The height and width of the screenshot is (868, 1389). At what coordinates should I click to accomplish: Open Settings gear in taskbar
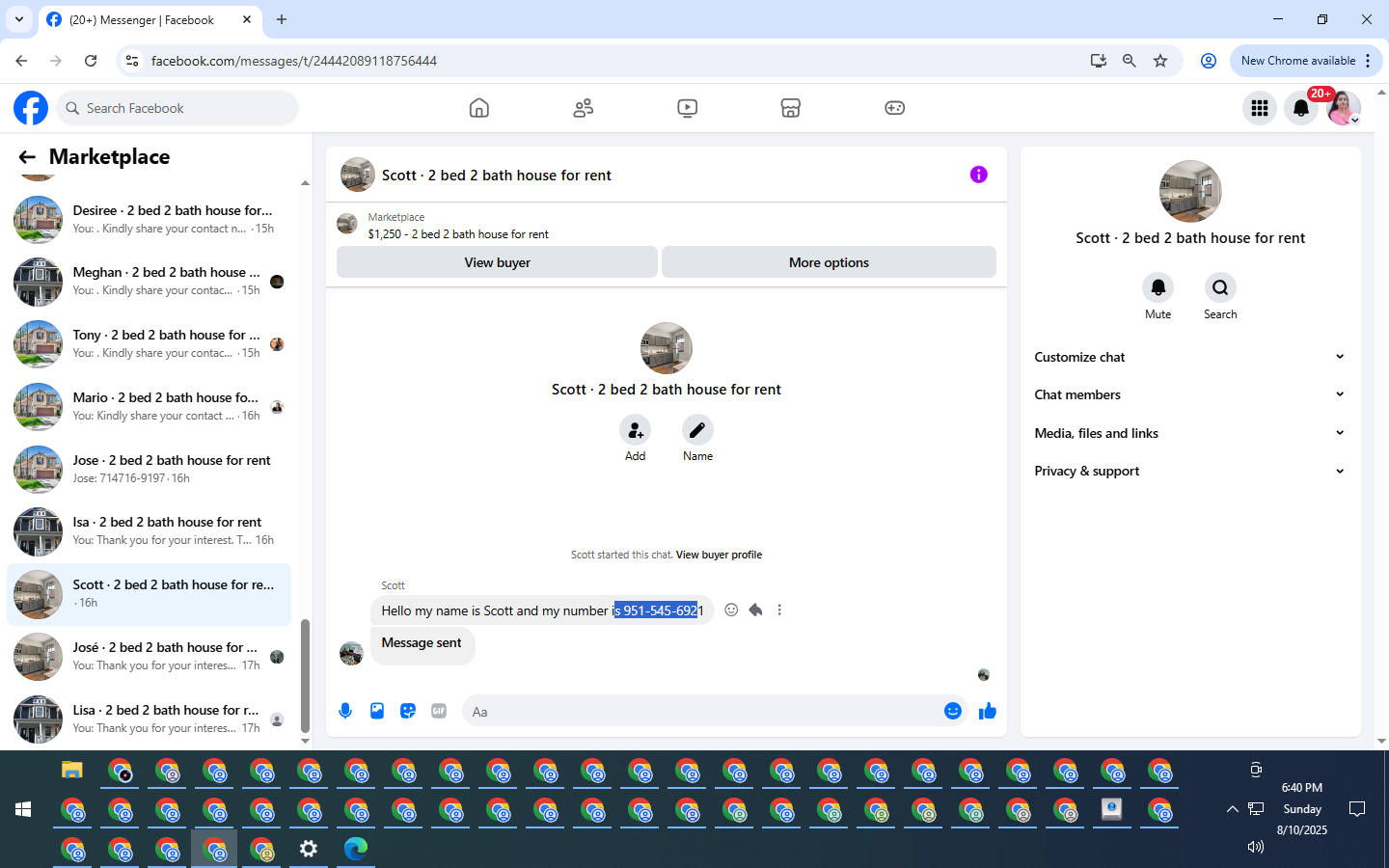click(309, 849)
